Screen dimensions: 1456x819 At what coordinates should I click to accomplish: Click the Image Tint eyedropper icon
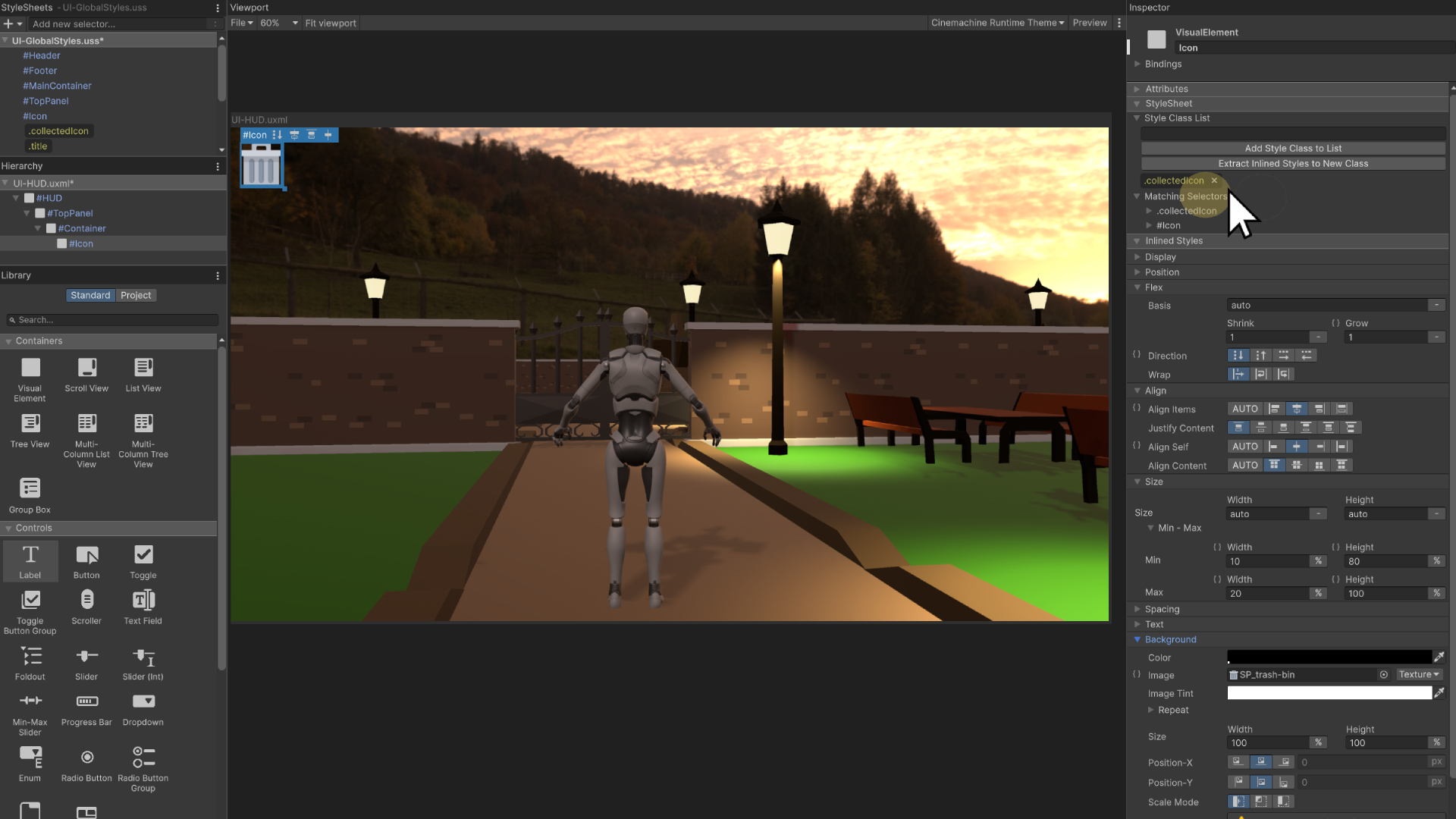[x=1439, y=693]
